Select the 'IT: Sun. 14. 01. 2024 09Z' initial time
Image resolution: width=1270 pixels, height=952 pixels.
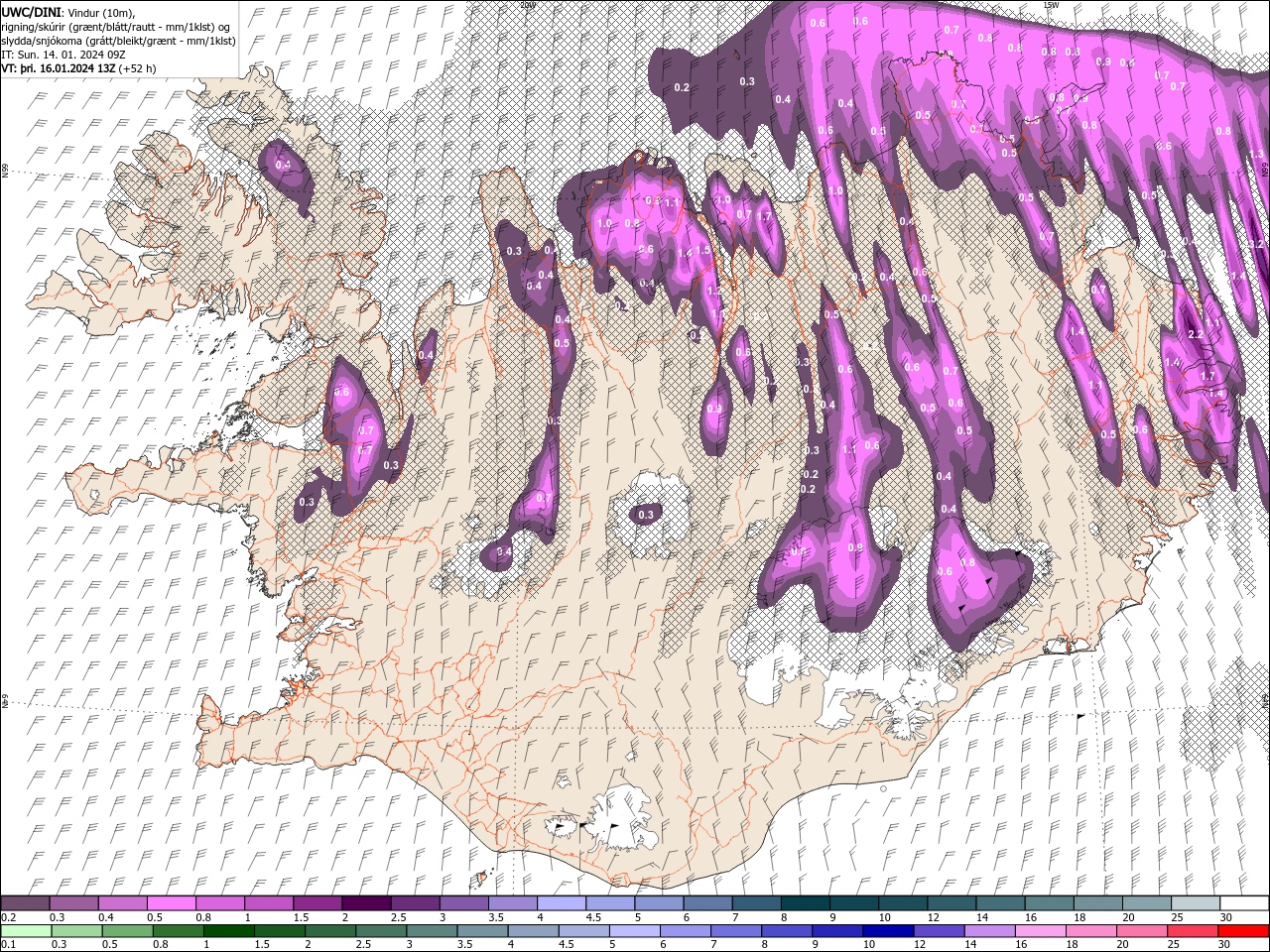click(x=62, y=55)
